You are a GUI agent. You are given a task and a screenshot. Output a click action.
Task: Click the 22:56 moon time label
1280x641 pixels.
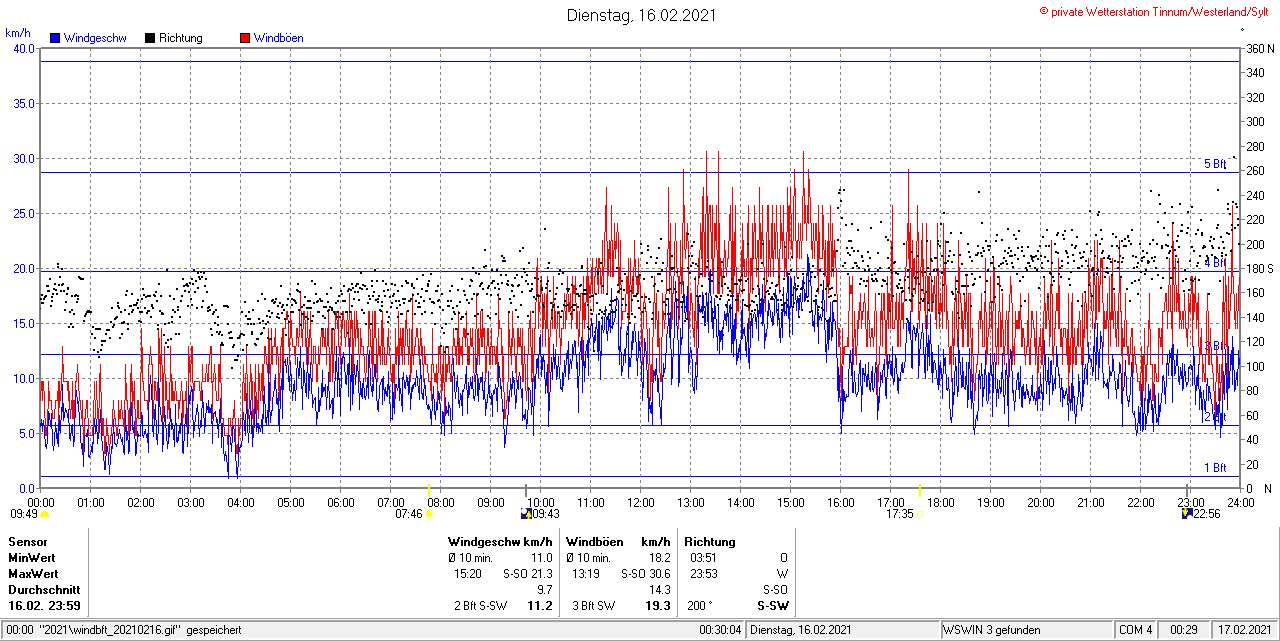point(1207,514)
